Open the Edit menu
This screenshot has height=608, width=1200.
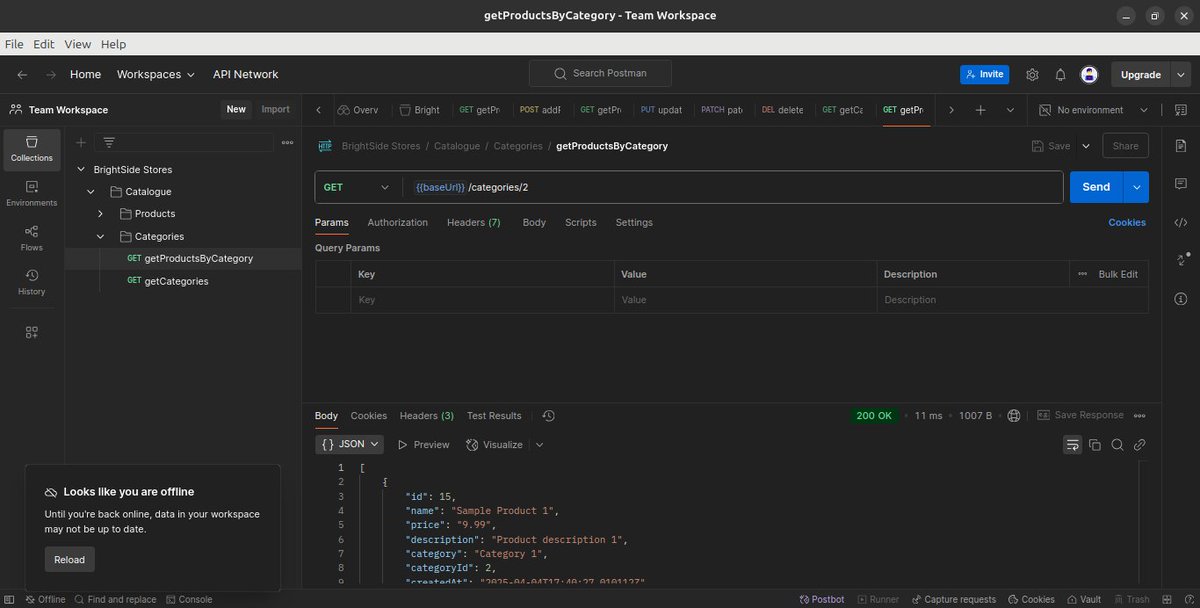pos(44,45)
